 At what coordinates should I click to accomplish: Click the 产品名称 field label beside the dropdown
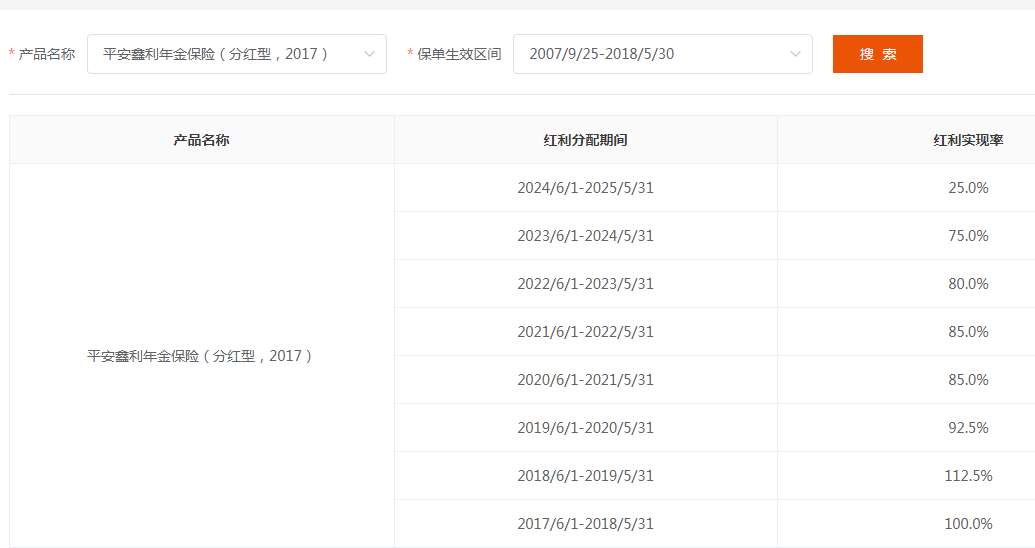pyautogui.click(x=47, y=54)
